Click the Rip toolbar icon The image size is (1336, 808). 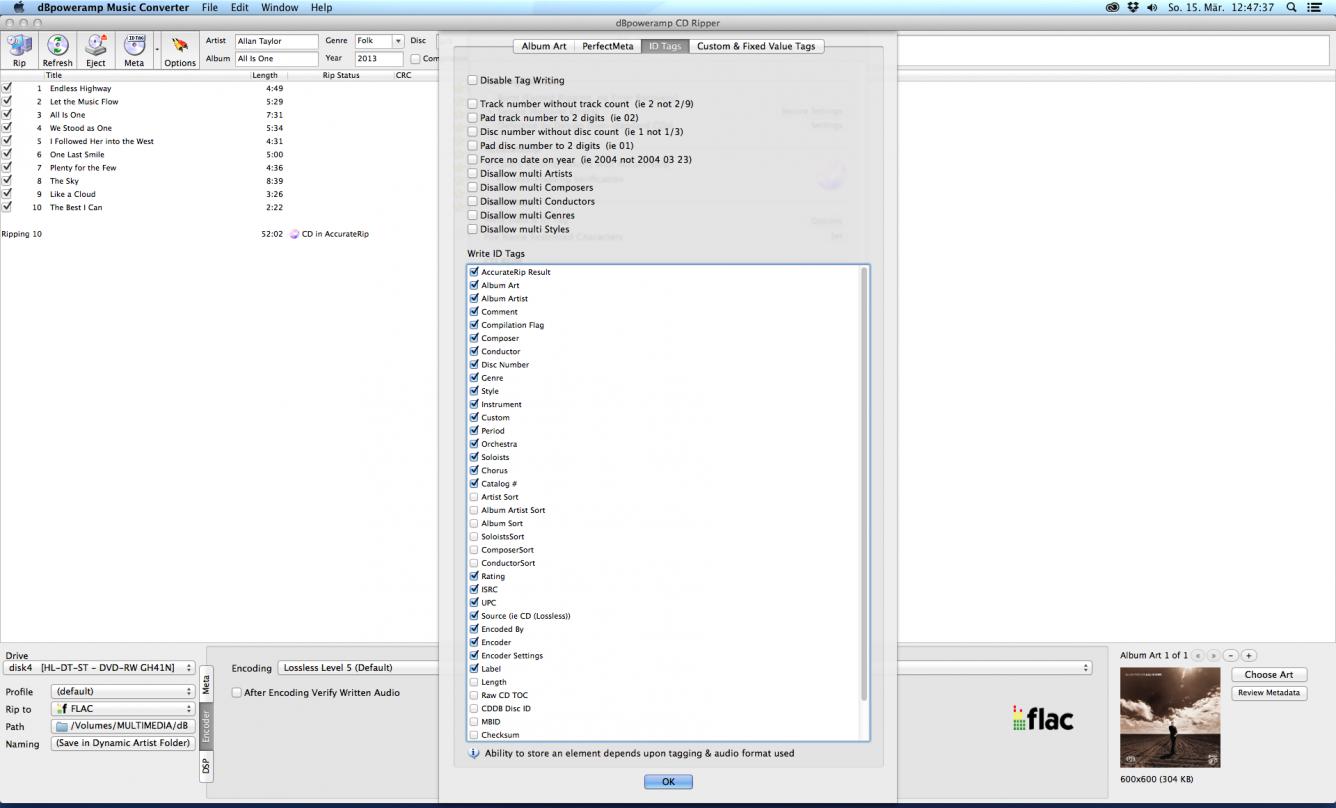(20, 48)
